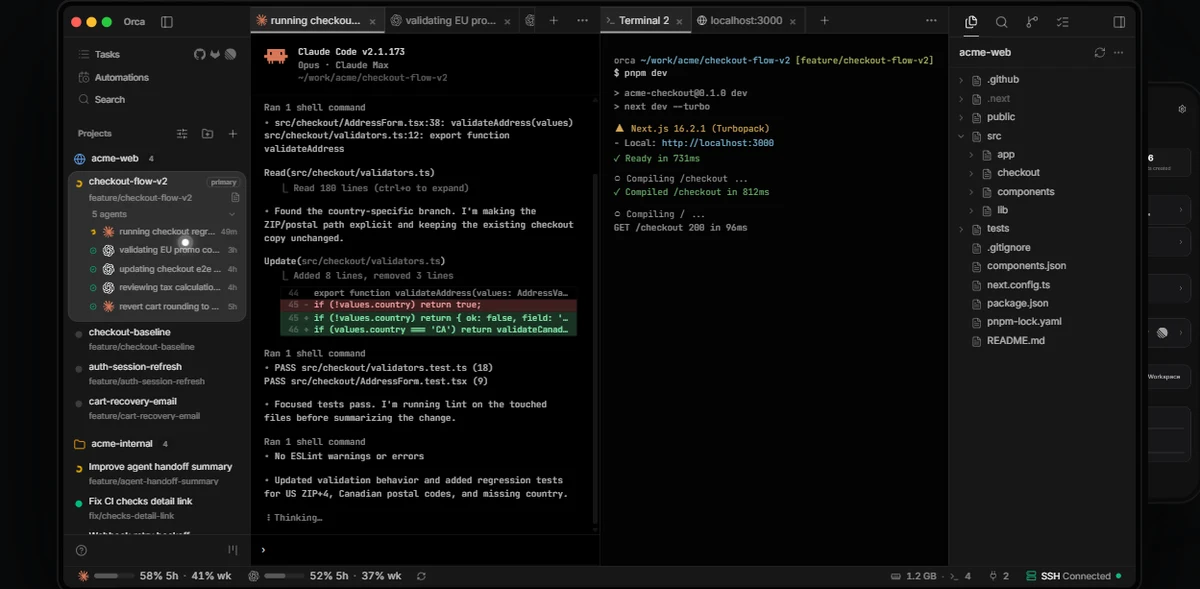Viewport: 1200px width, 589px height.
Task: Click the help question mark icon
Action: 82,549
